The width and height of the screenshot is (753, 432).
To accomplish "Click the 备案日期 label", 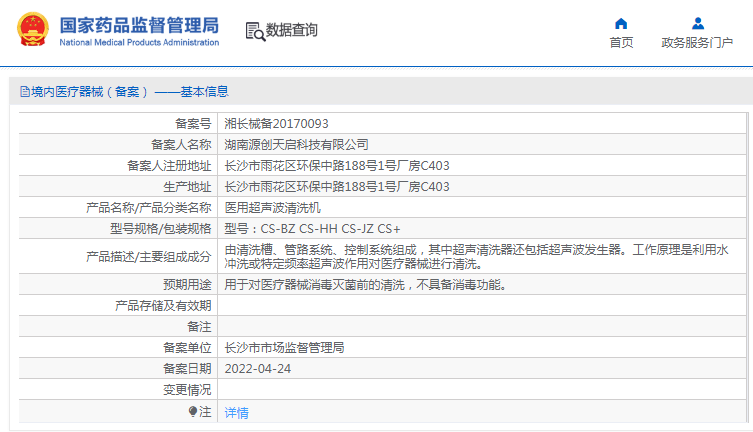I will [x=187, y=369].
